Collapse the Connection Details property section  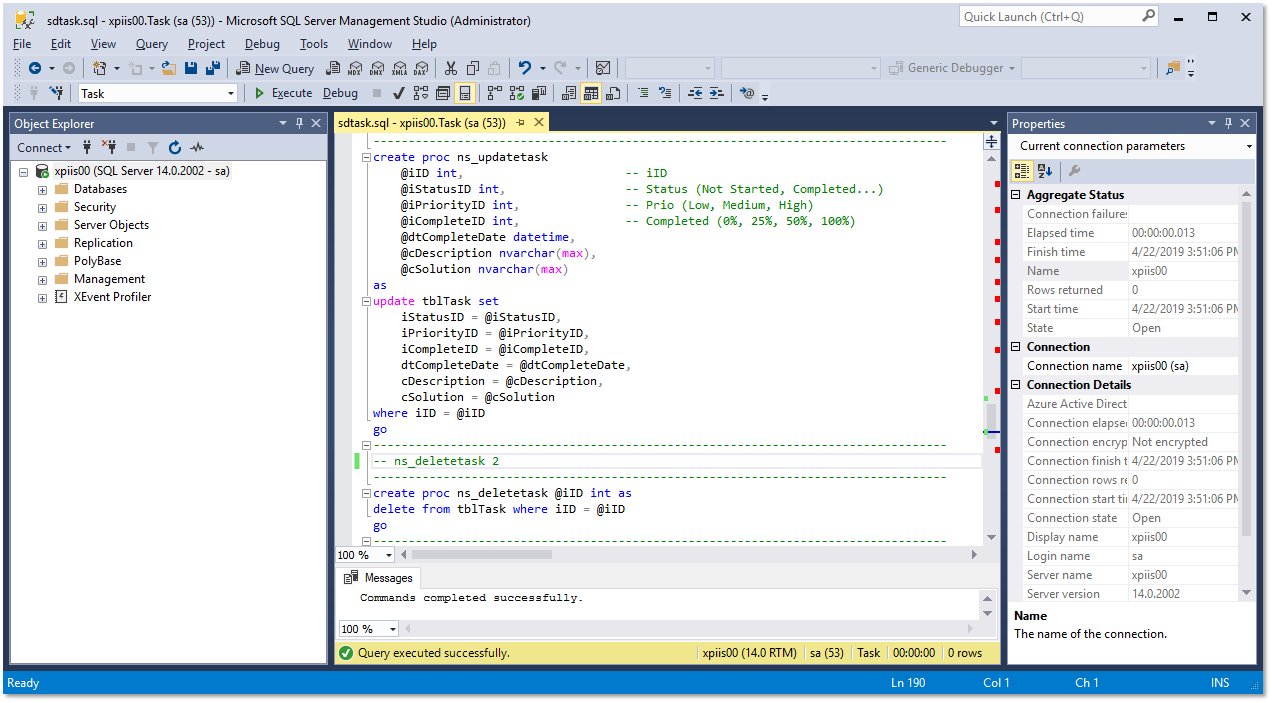(x=1017, y=385)
